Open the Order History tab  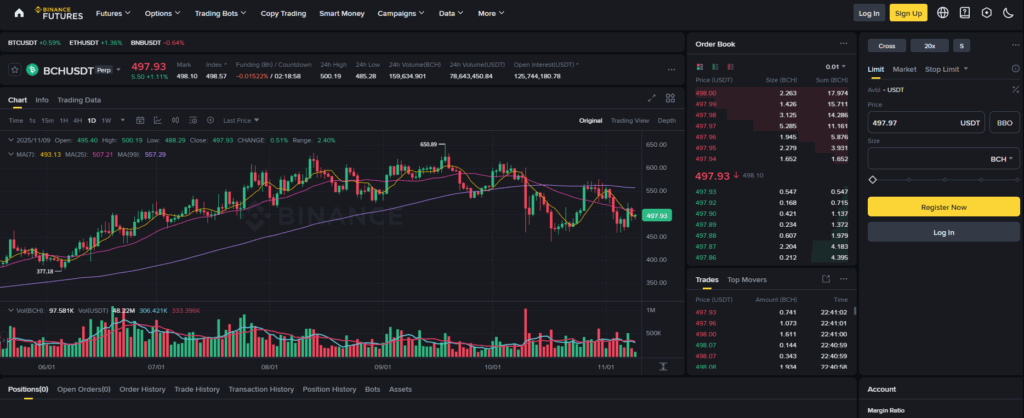click(140, 389)
